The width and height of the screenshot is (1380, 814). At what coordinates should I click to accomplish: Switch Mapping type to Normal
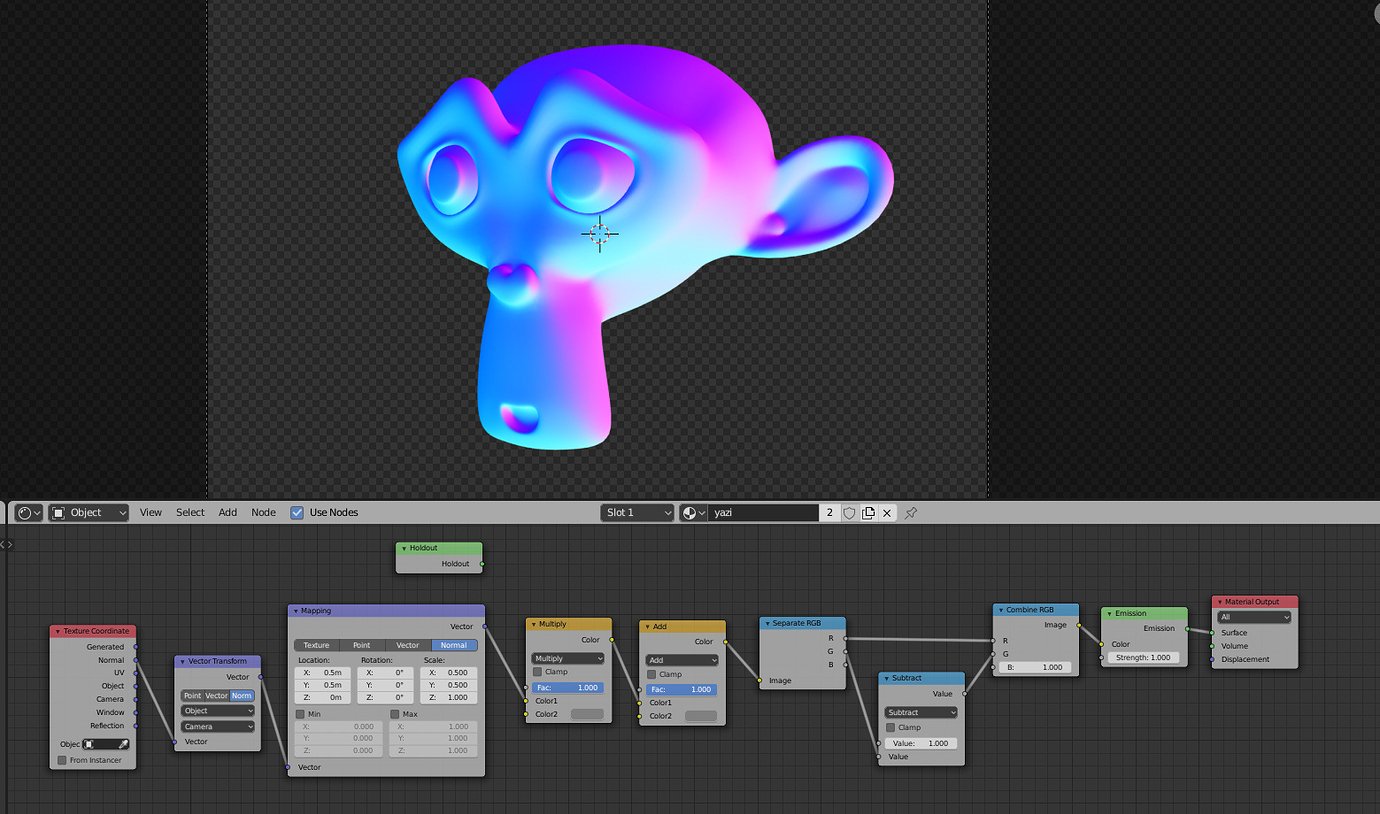tap(454, 645)
